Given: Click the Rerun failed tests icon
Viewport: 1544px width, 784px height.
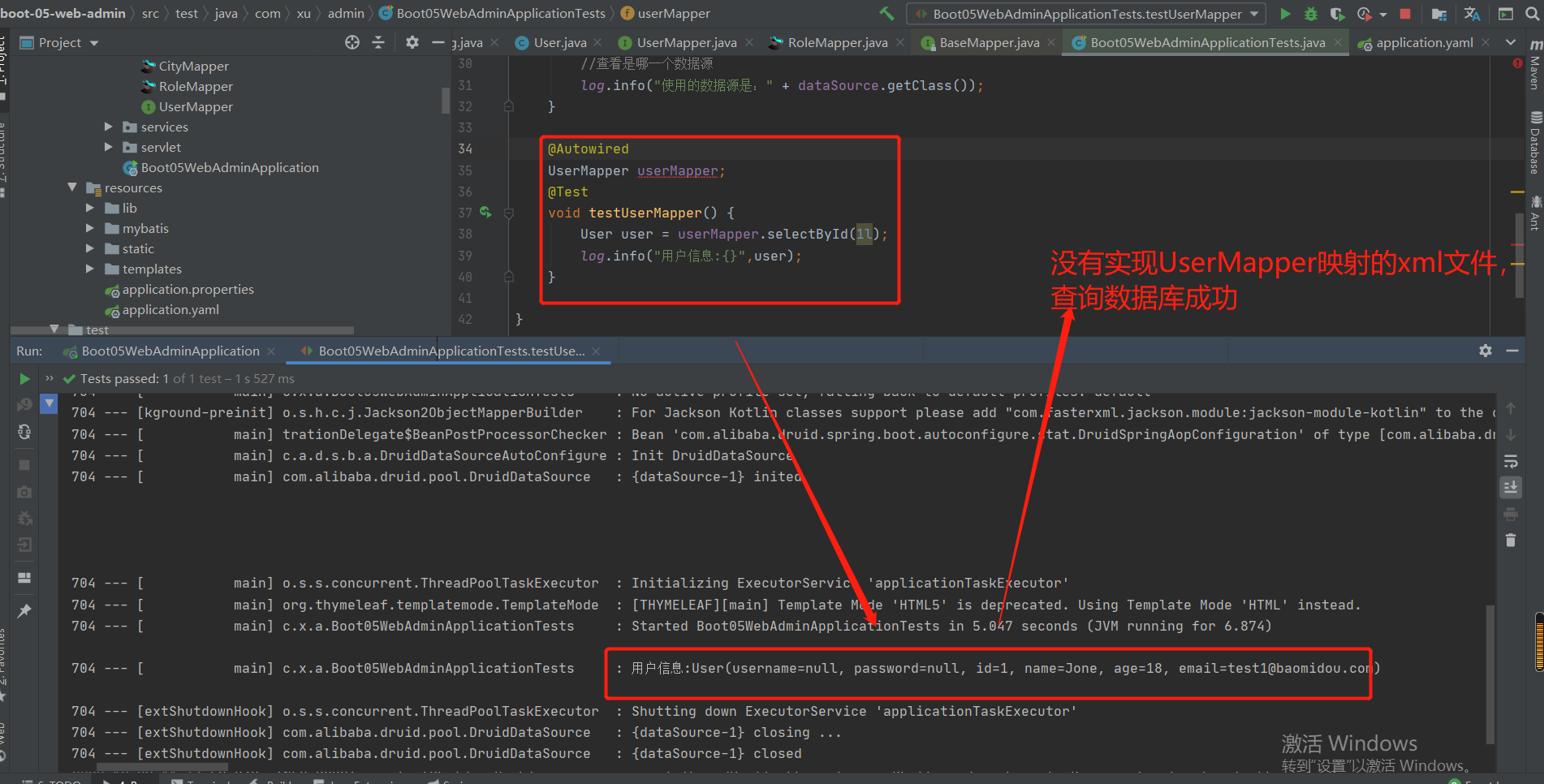Looking at the screenshot, I should point(24,405).
